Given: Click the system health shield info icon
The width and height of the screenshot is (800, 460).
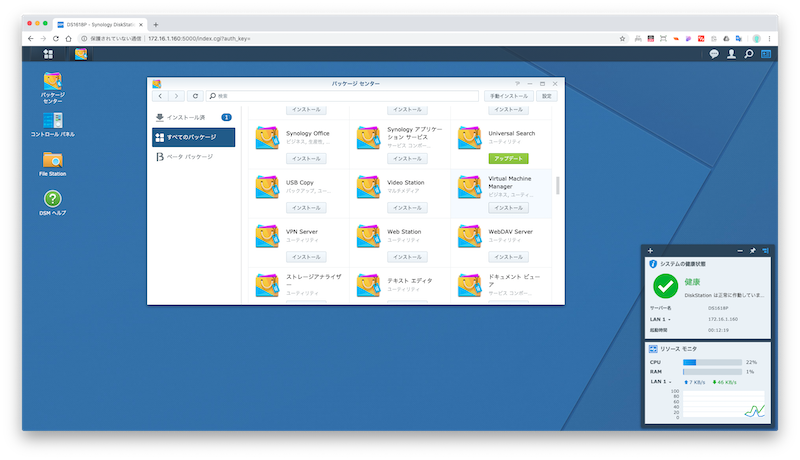Looking at the screenshot, I should pyautogui.click(x=653, y=264).
